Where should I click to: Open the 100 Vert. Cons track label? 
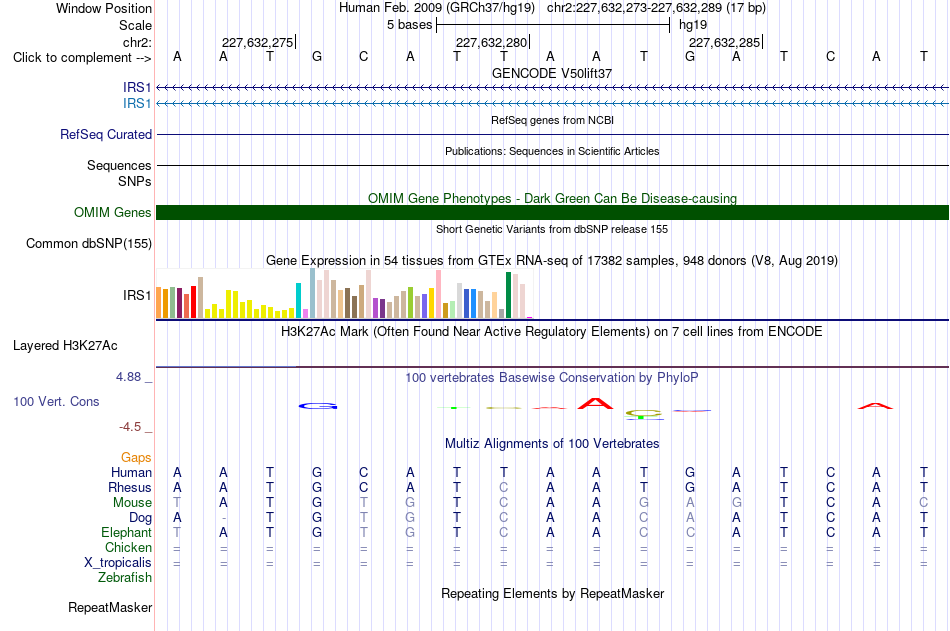56,401
